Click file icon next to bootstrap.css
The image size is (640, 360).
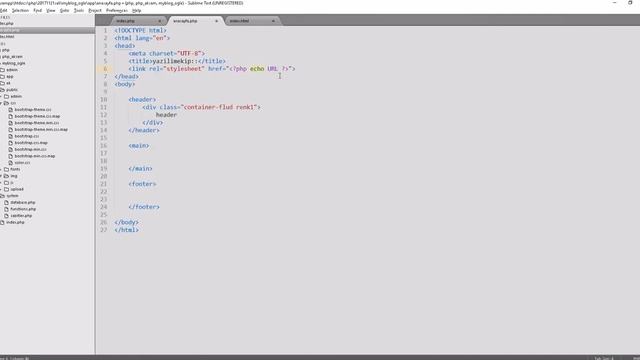(x=11, y=136)
